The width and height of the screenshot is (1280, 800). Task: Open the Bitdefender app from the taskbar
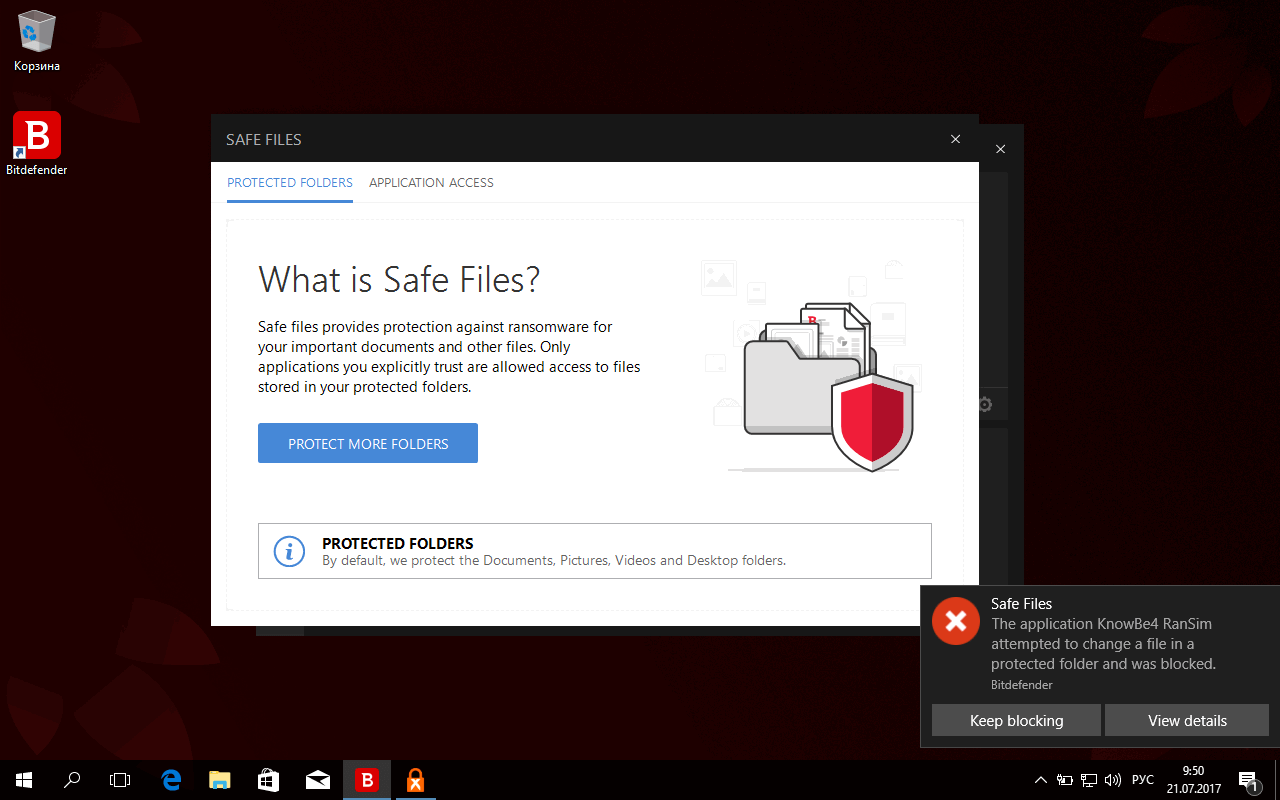(x=367, y=779)
